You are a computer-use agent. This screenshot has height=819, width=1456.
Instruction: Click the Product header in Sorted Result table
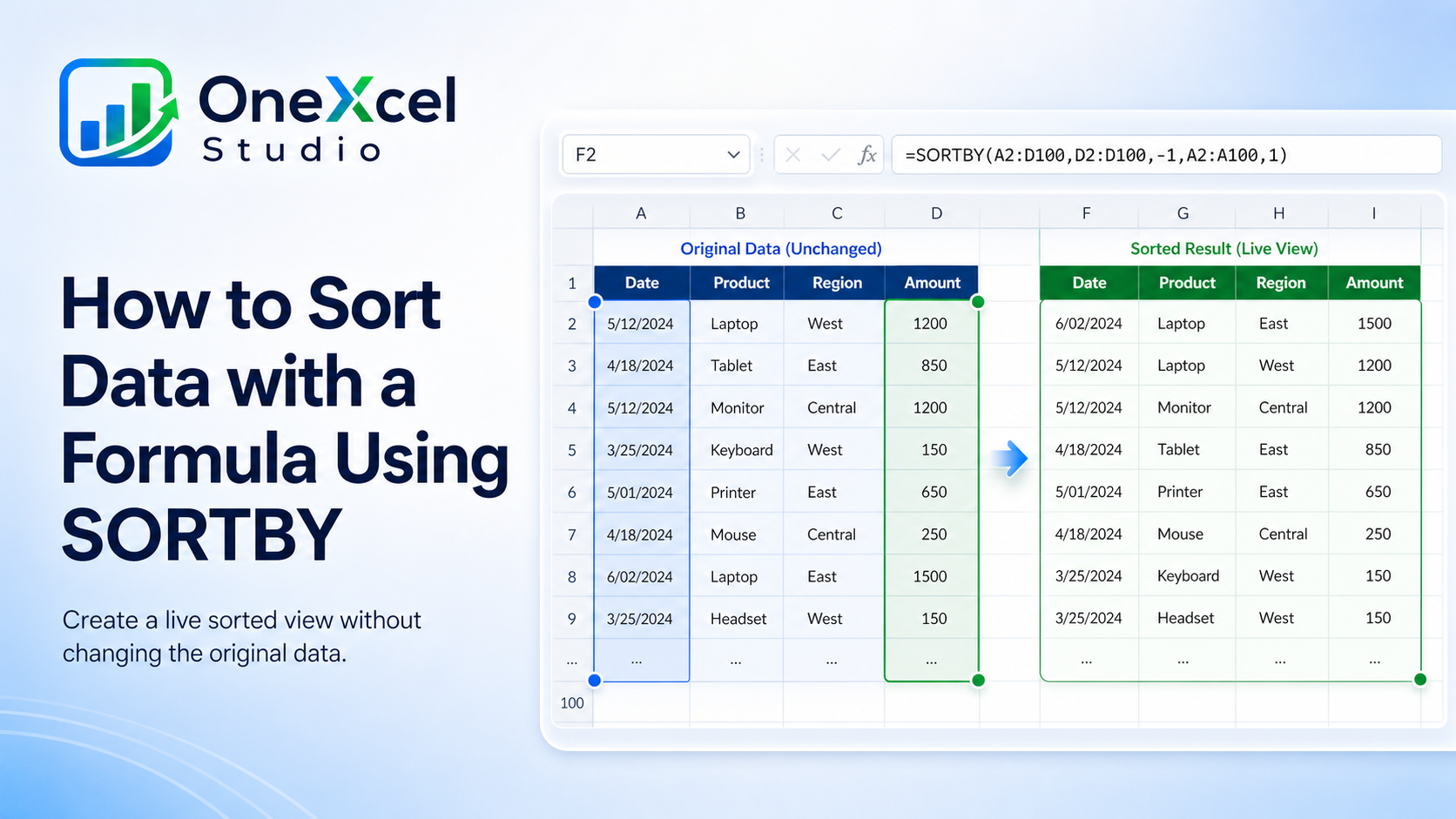[1187, 283]
